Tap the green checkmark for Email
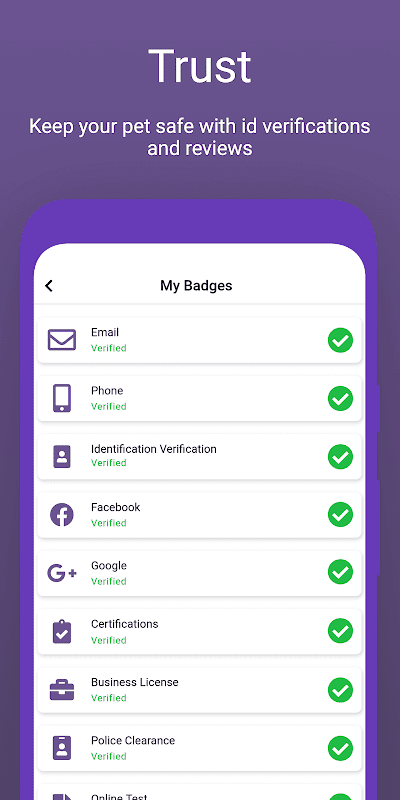The height and width of the screenshot is (800, 400). tap(340, 340)
